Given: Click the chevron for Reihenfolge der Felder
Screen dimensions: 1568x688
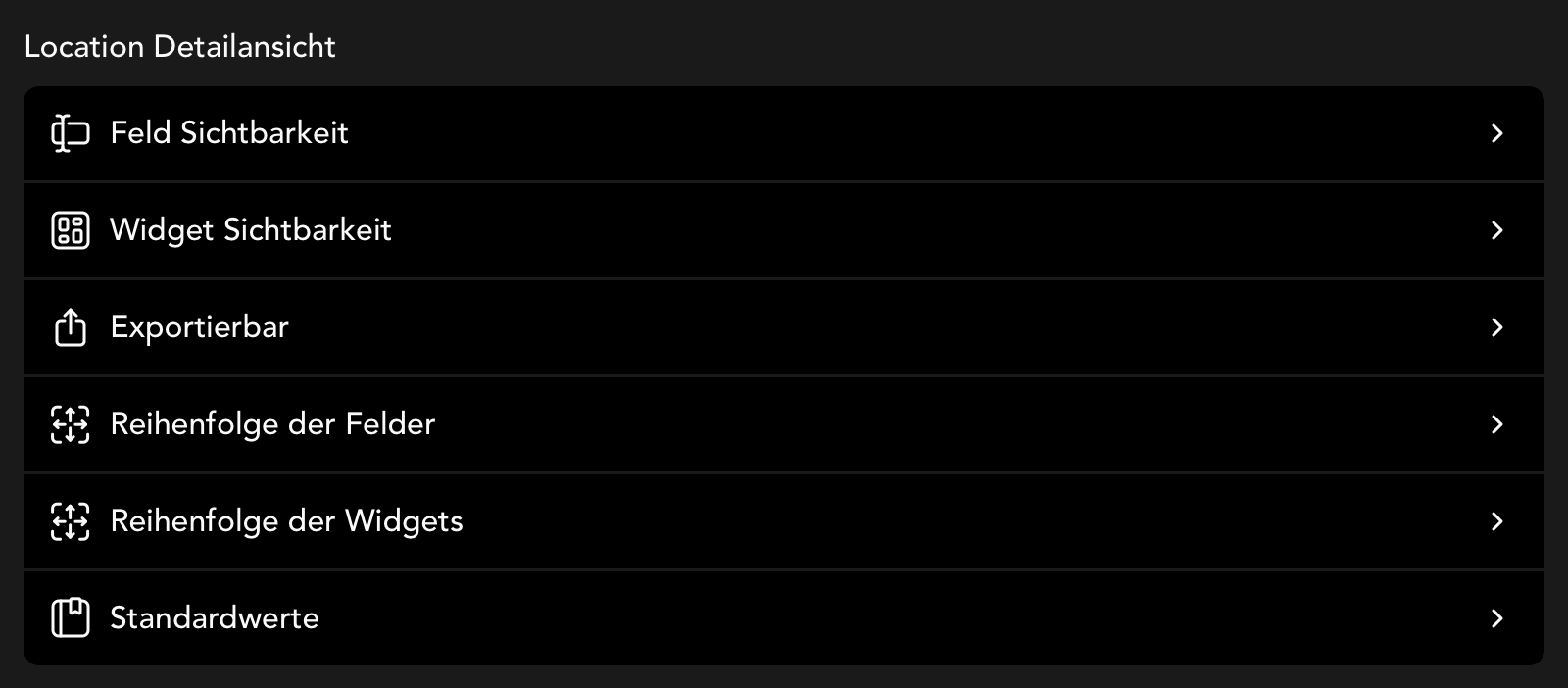Looking at the screenshot, I should (1496, 424).
